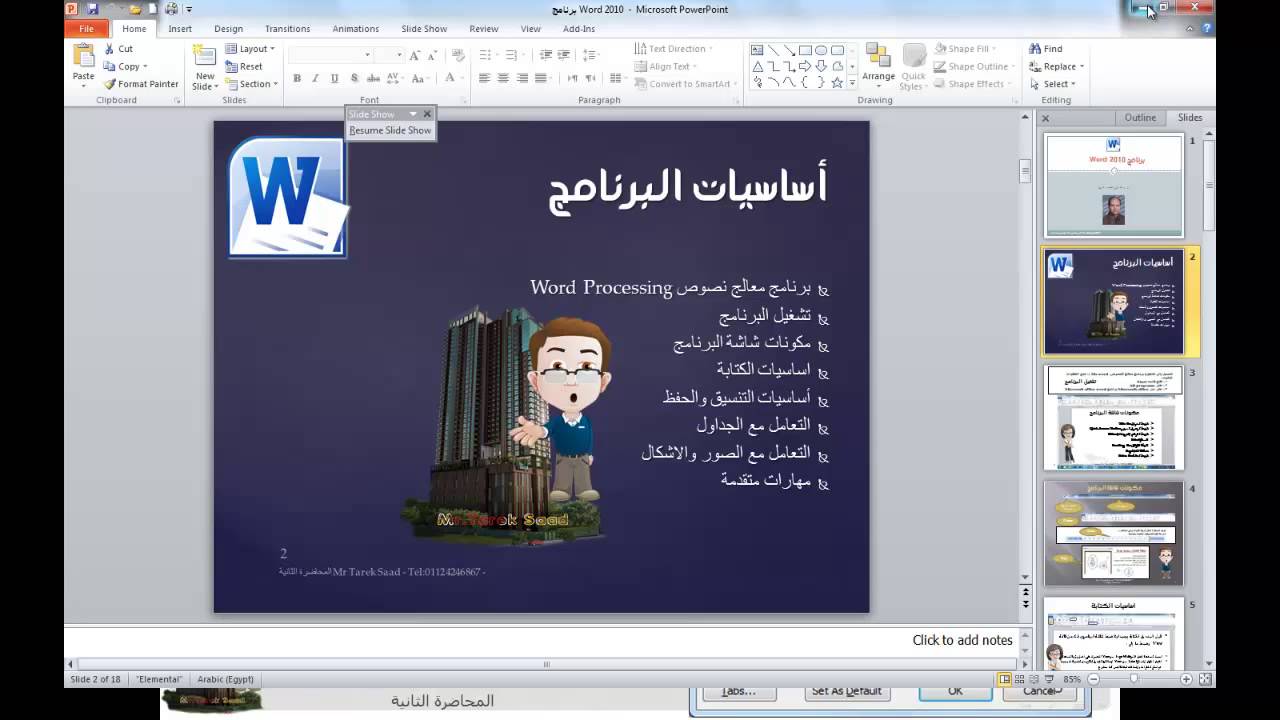Toggle bullets list button
1280x720 pixels.
(x=485, y=54)
